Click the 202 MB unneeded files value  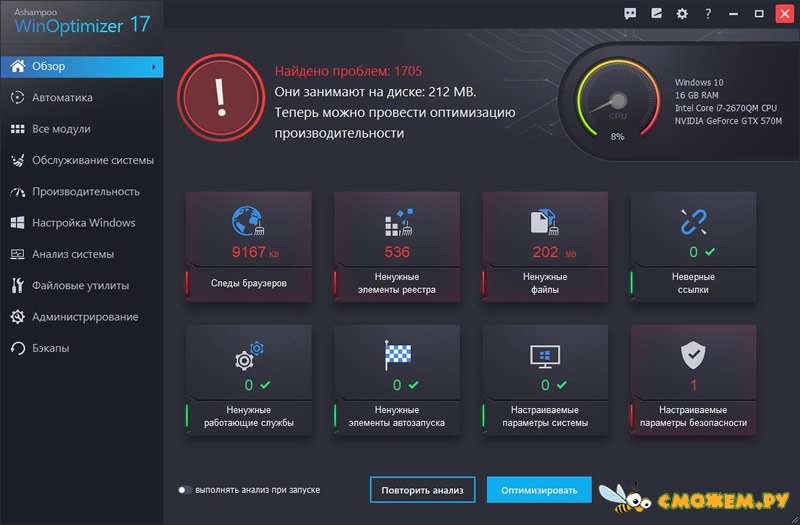coord(554,252)
